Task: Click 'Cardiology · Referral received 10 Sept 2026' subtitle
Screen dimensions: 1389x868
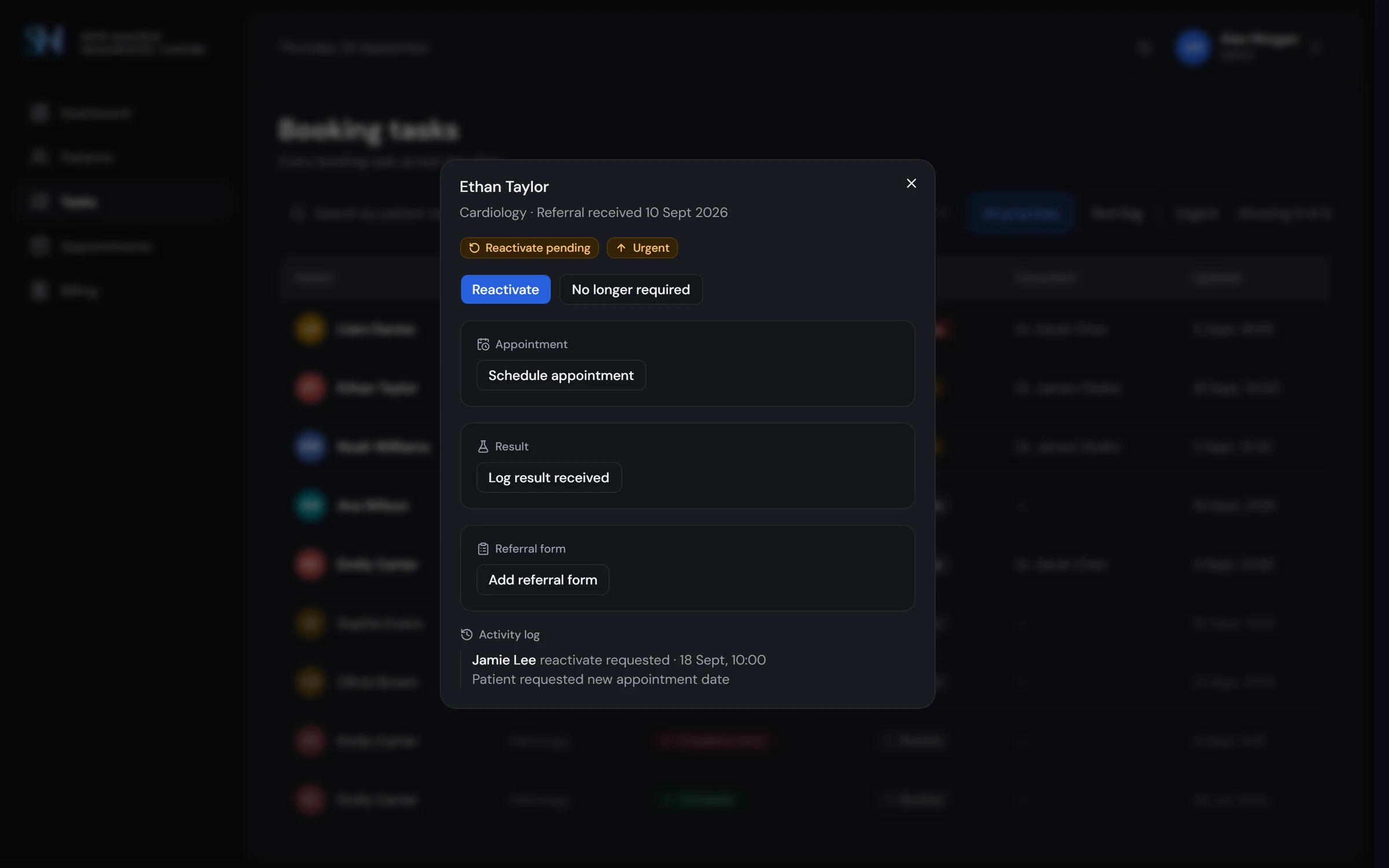Action: pyautogui.click(x=593, y=212)
